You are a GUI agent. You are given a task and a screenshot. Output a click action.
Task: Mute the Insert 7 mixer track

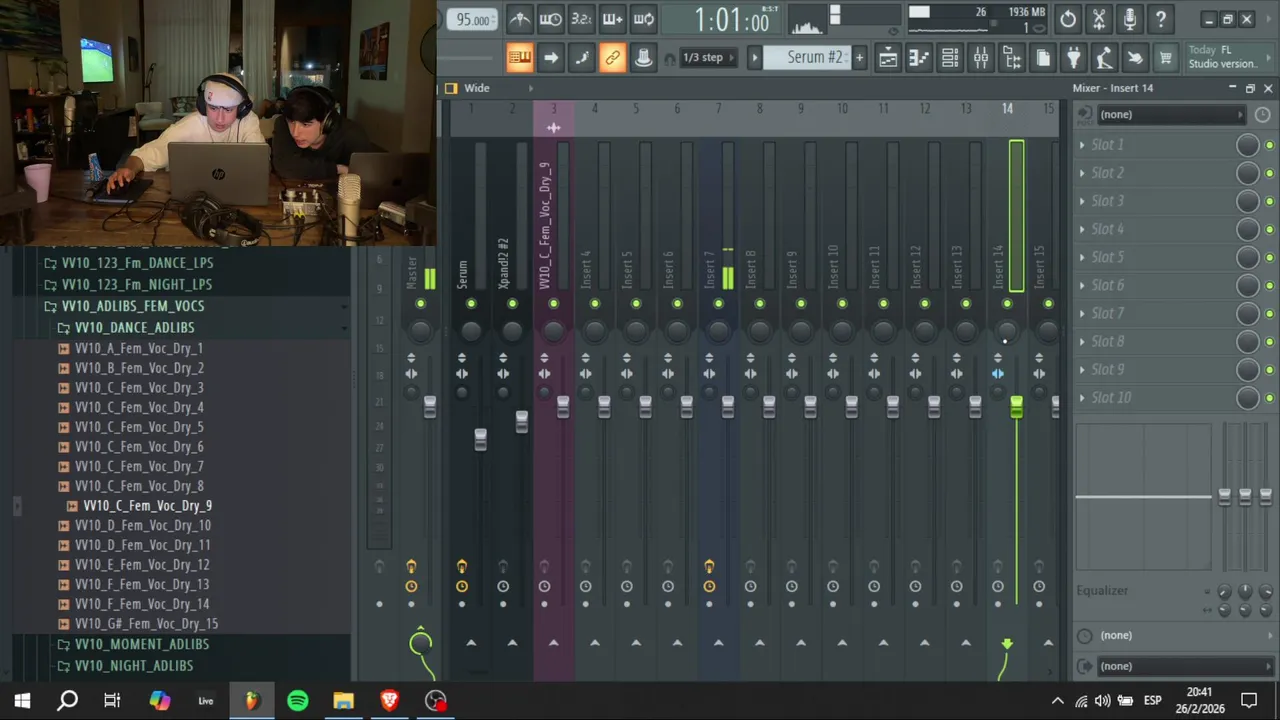(718, 304)
